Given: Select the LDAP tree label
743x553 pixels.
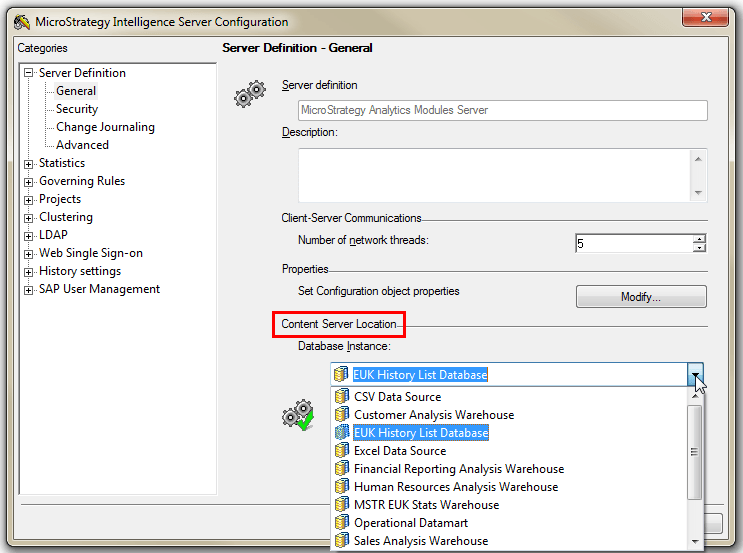Looking at the screenshot, I should (53, 235).
